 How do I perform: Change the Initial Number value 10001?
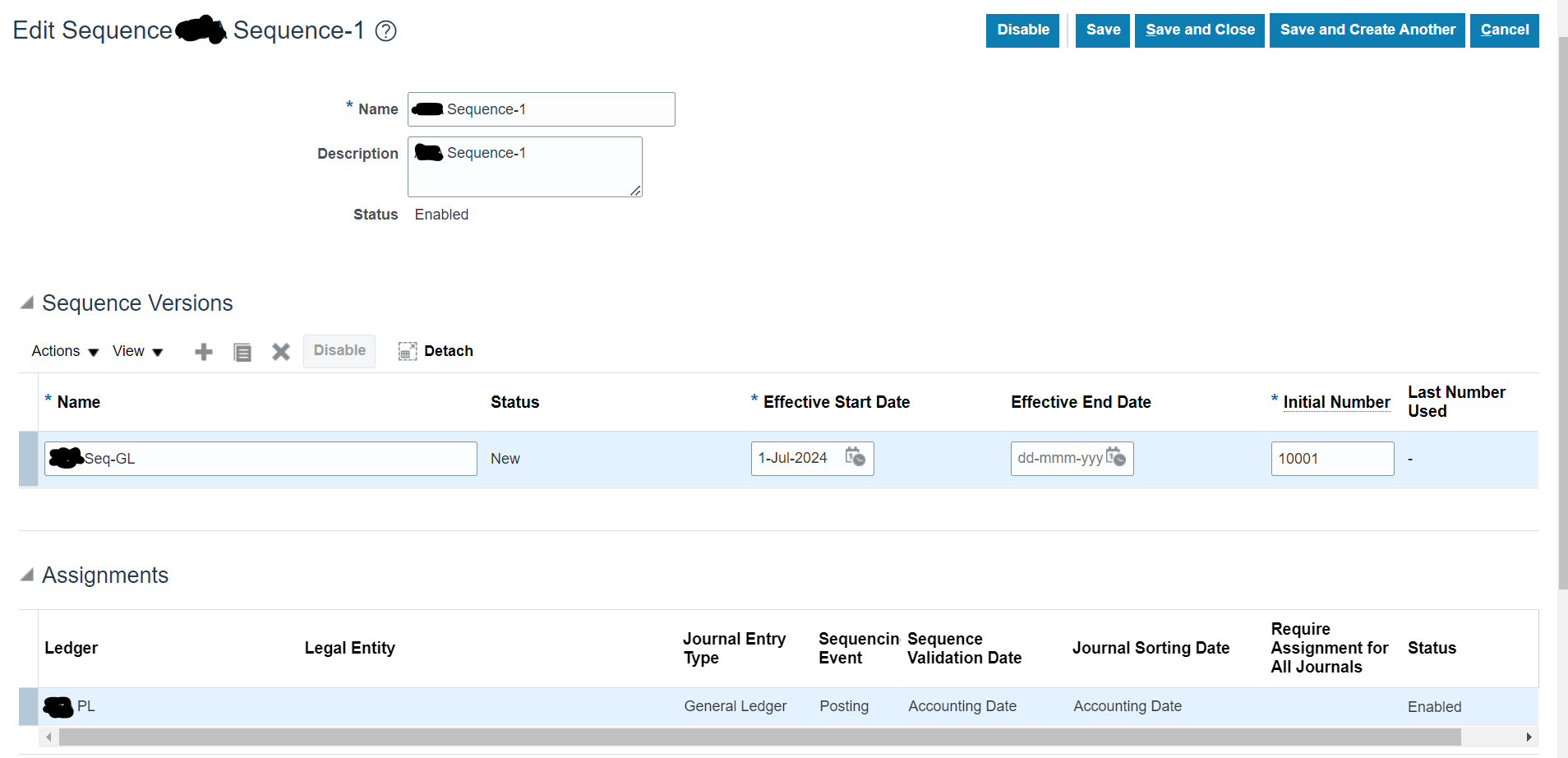[1331, 458]
